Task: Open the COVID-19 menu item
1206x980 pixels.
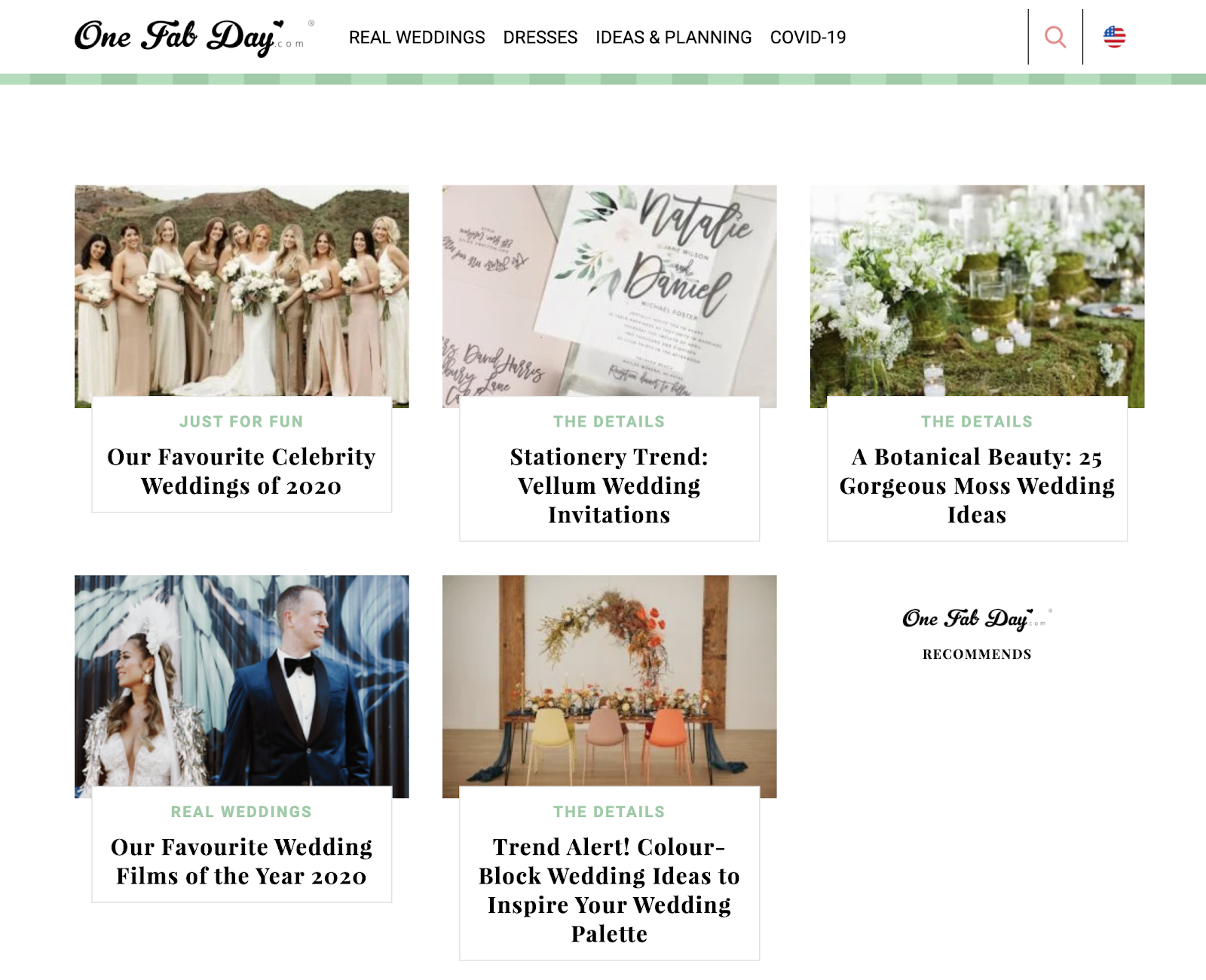Action: (808, 38)
